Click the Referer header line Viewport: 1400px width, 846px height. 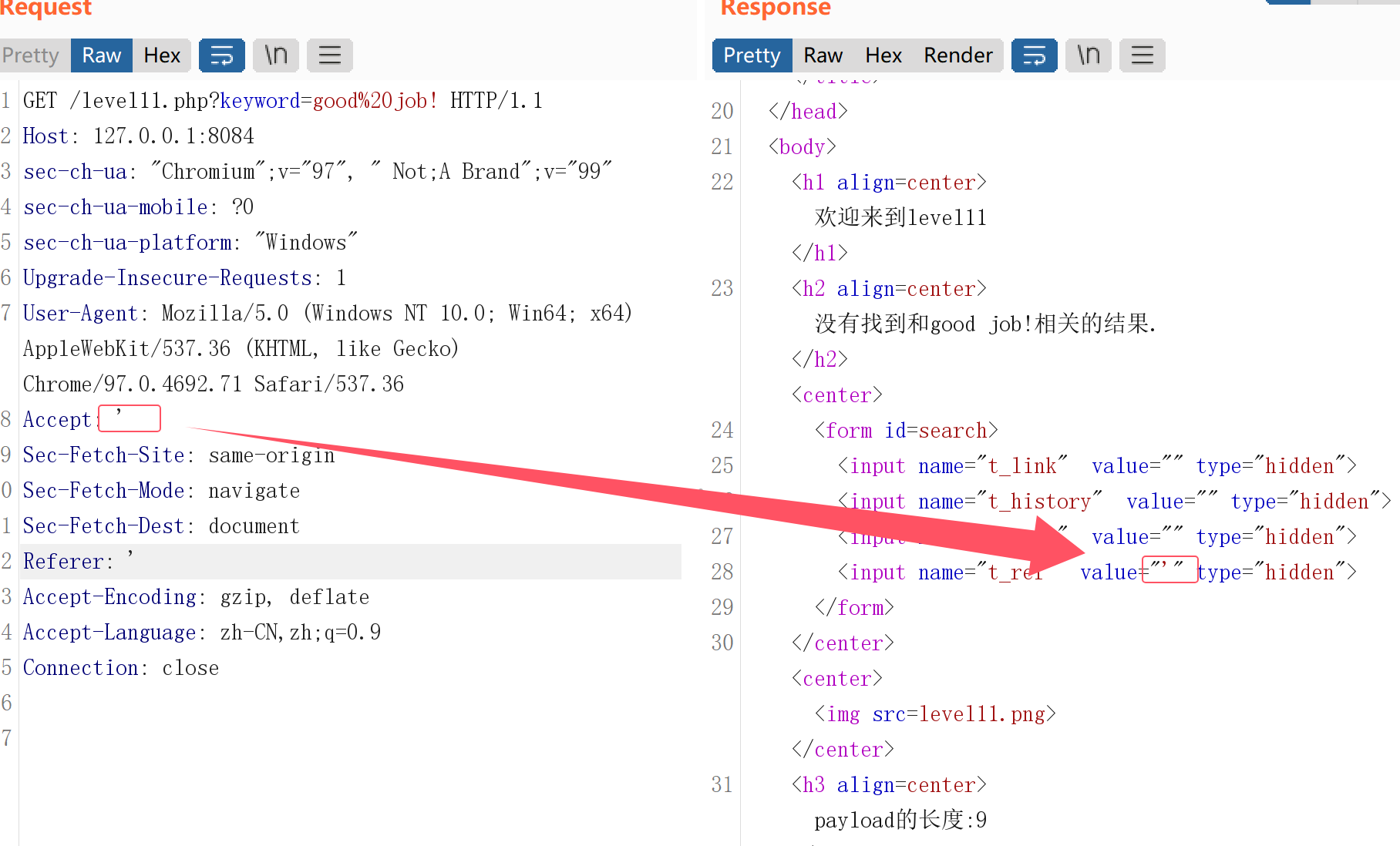pyautogui.click(x=351, y=562)
